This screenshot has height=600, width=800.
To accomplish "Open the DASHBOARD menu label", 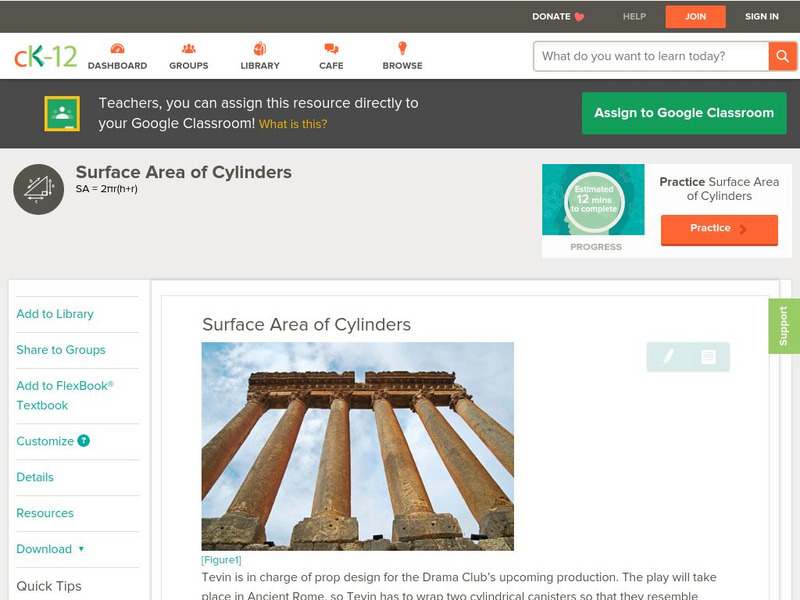I will 117,66.
